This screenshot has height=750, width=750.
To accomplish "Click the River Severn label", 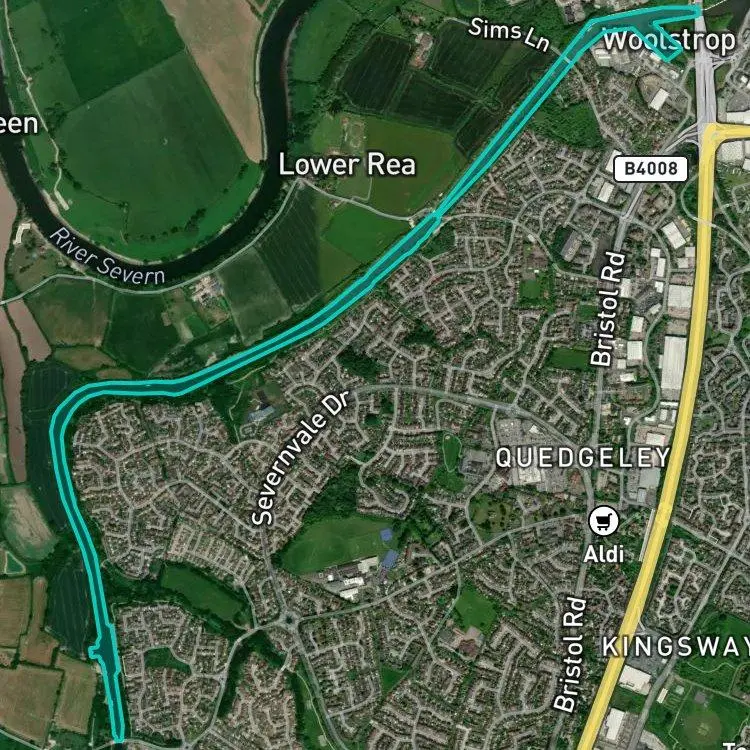I will pyautogui.click(x=107, y=257).
